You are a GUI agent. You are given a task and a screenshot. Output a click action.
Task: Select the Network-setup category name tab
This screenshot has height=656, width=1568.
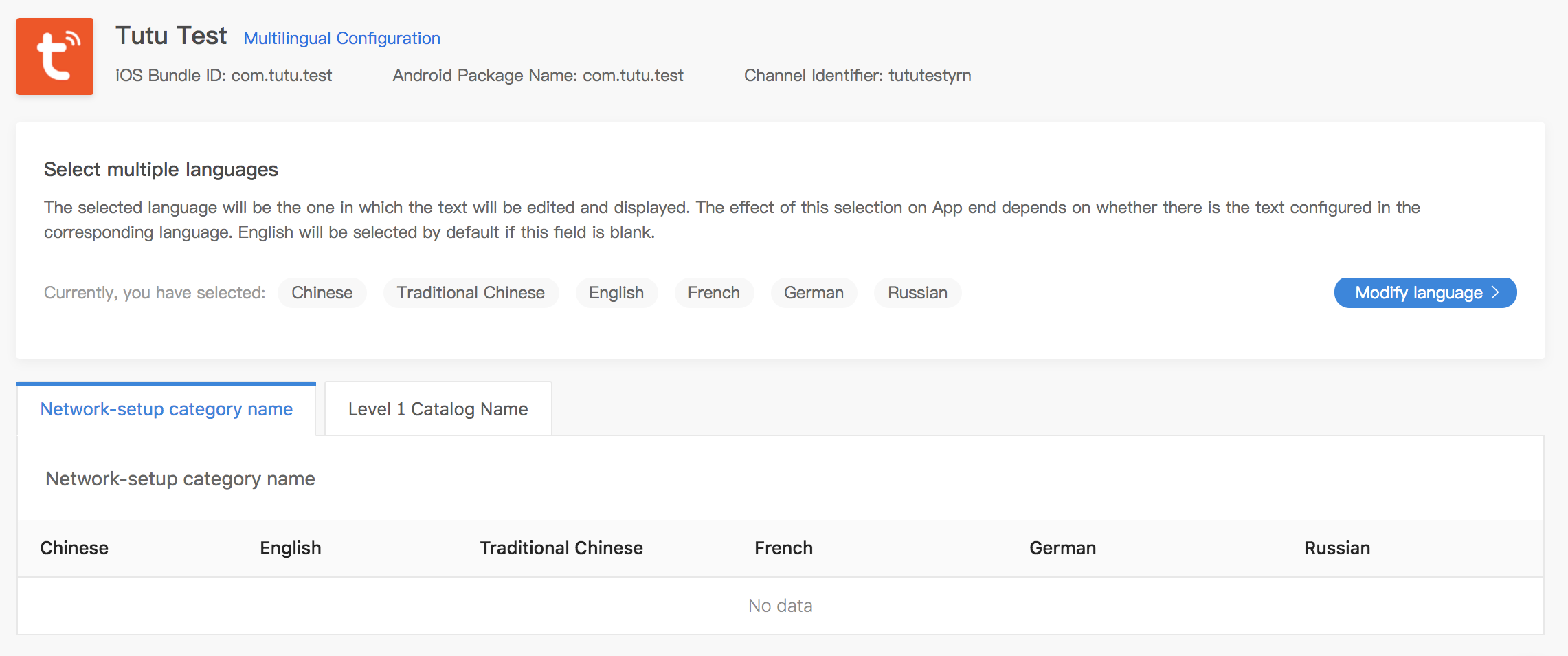click(166, 409)
